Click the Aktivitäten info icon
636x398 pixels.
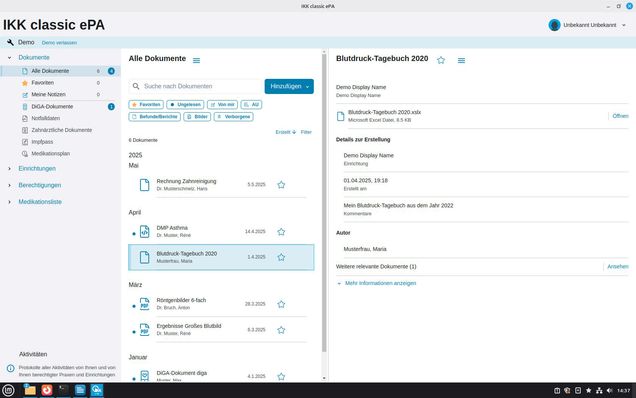pyautogui.click(x=11, y=368)
